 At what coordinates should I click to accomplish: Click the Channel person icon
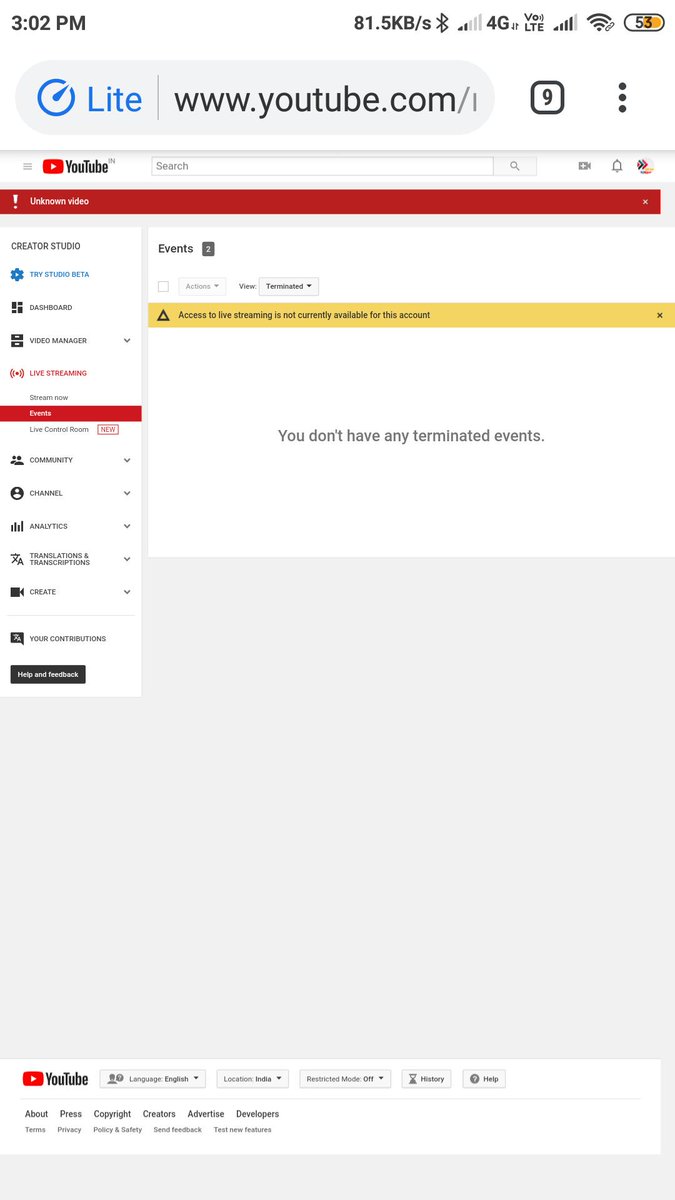tap(17, 493)
